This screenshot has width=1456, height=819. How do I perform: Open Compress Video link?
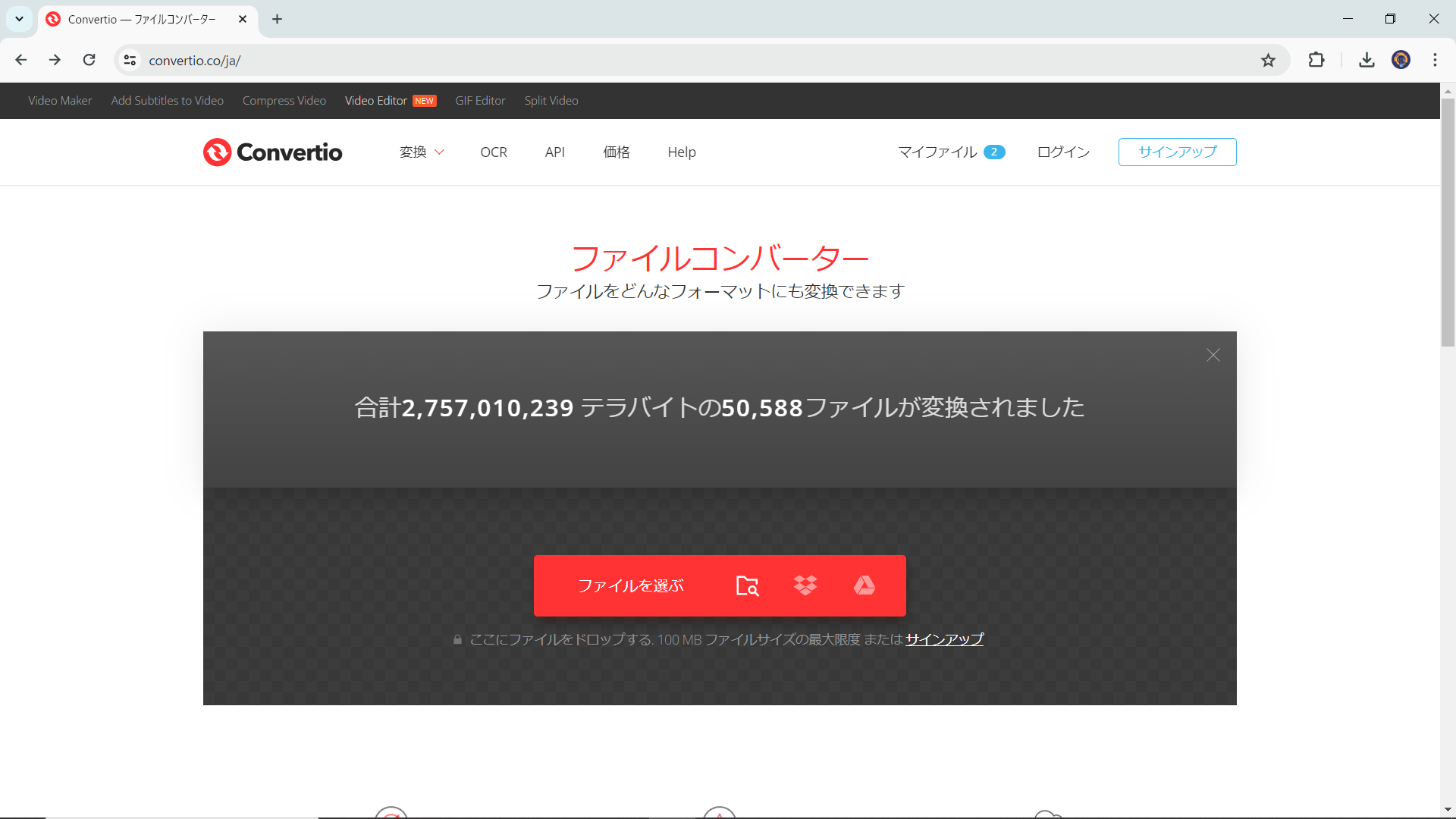(x=284, y=101)
